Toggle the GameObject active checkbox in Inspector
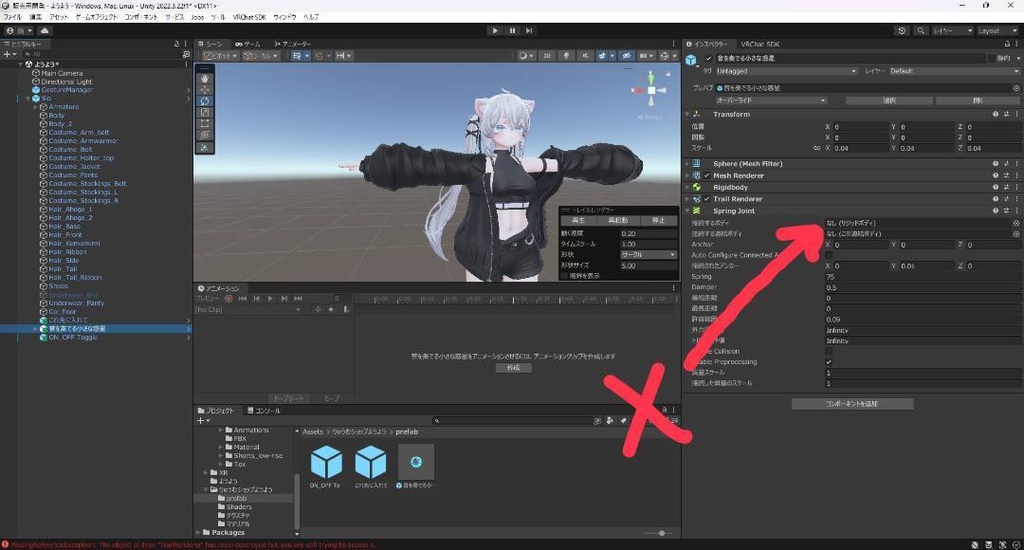This screenshot has width=1024, height=550. point(709,58)
